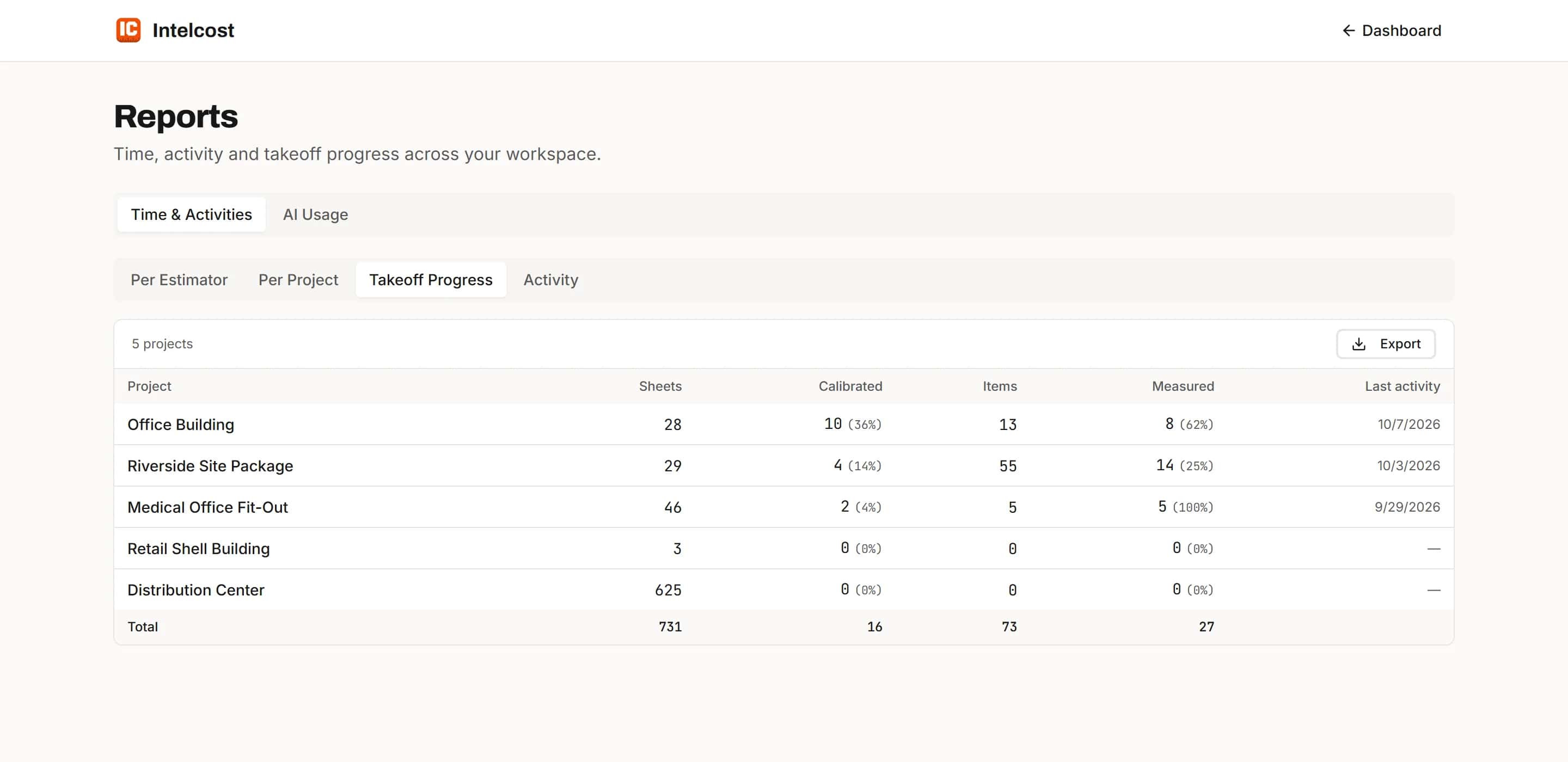Image resolution: width=1568 pixels, height=762 pixels.
Task: Open the Medical Office Fit-Out row
Action: click(783, 507)
